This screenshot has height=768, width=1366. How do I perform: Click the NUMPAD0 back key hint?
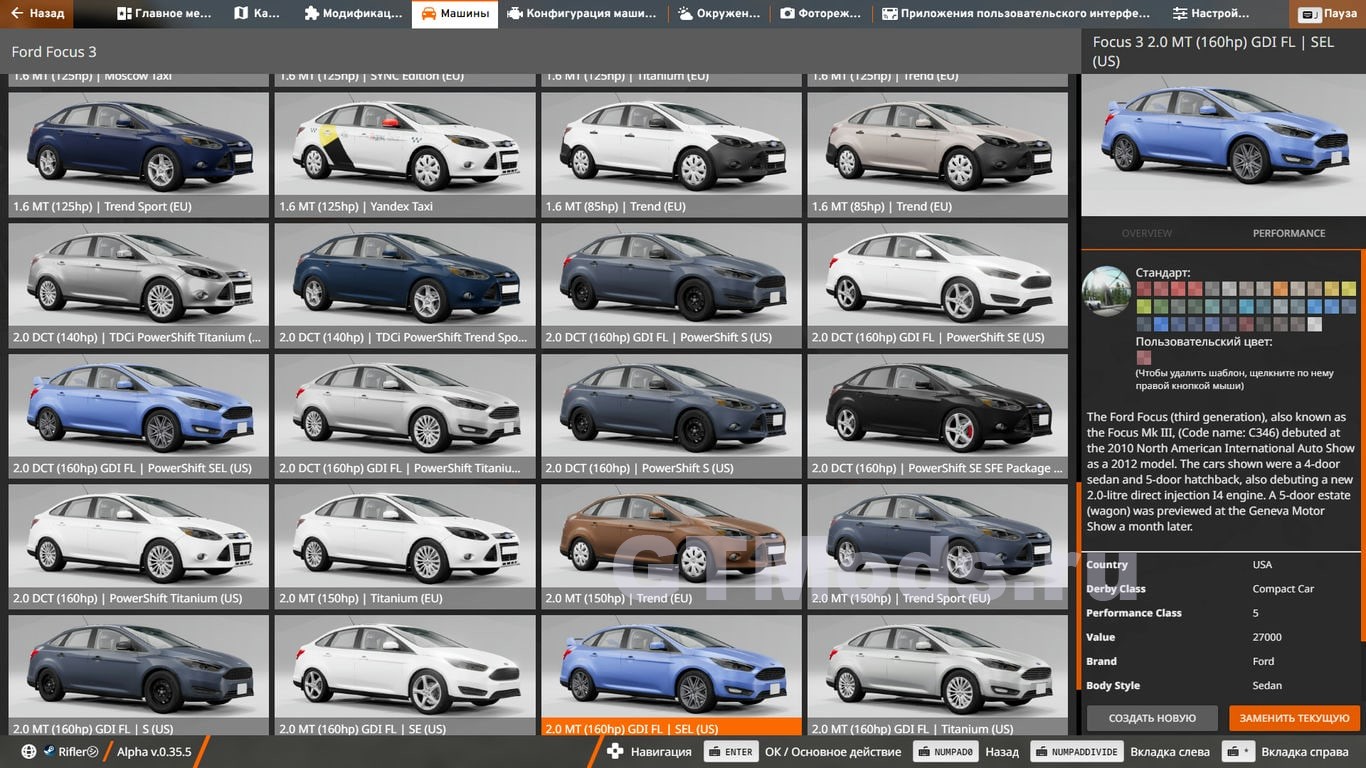(x=944, y=752)
